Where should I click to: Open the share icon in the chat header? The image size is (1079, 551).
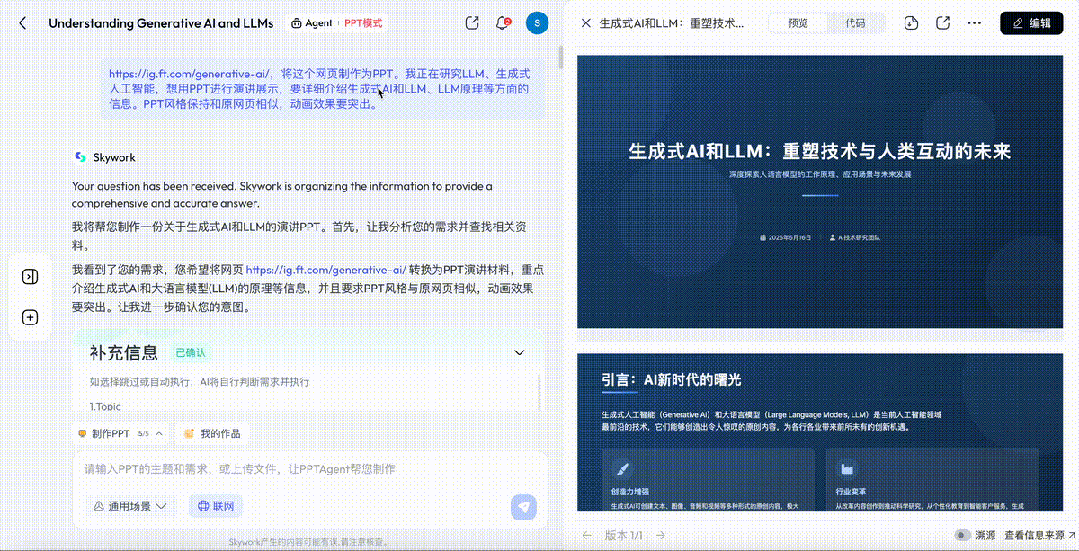(x=472, y=23)
